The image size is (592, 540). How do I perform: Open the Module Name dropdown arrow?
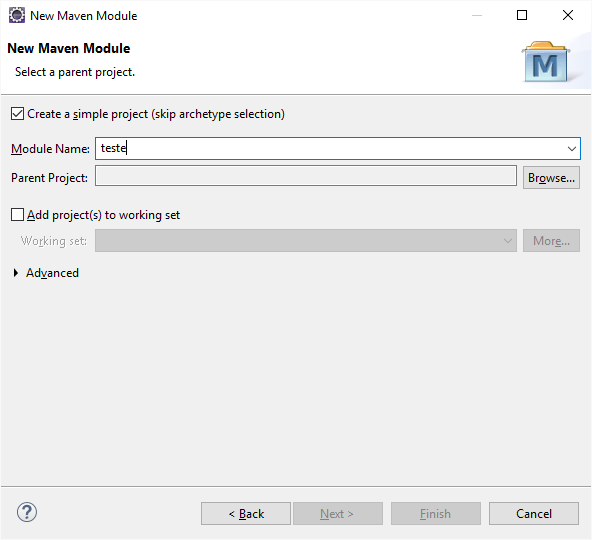572,148
